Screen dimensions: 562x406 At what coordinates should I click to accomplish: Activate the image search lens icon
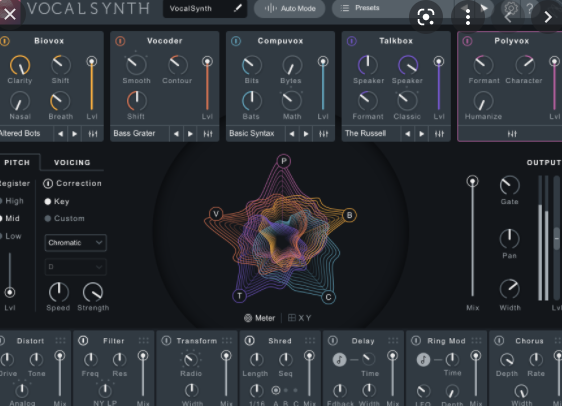coord(426,16)
